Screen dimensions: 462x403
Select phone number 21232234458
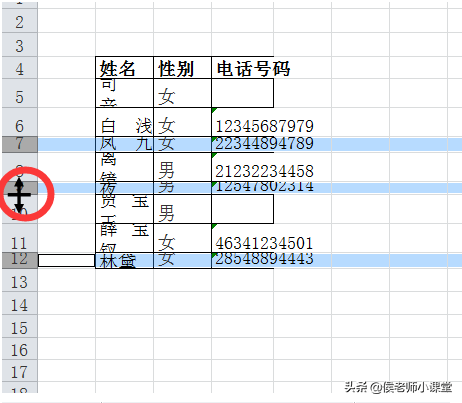[x=264, y=171]
